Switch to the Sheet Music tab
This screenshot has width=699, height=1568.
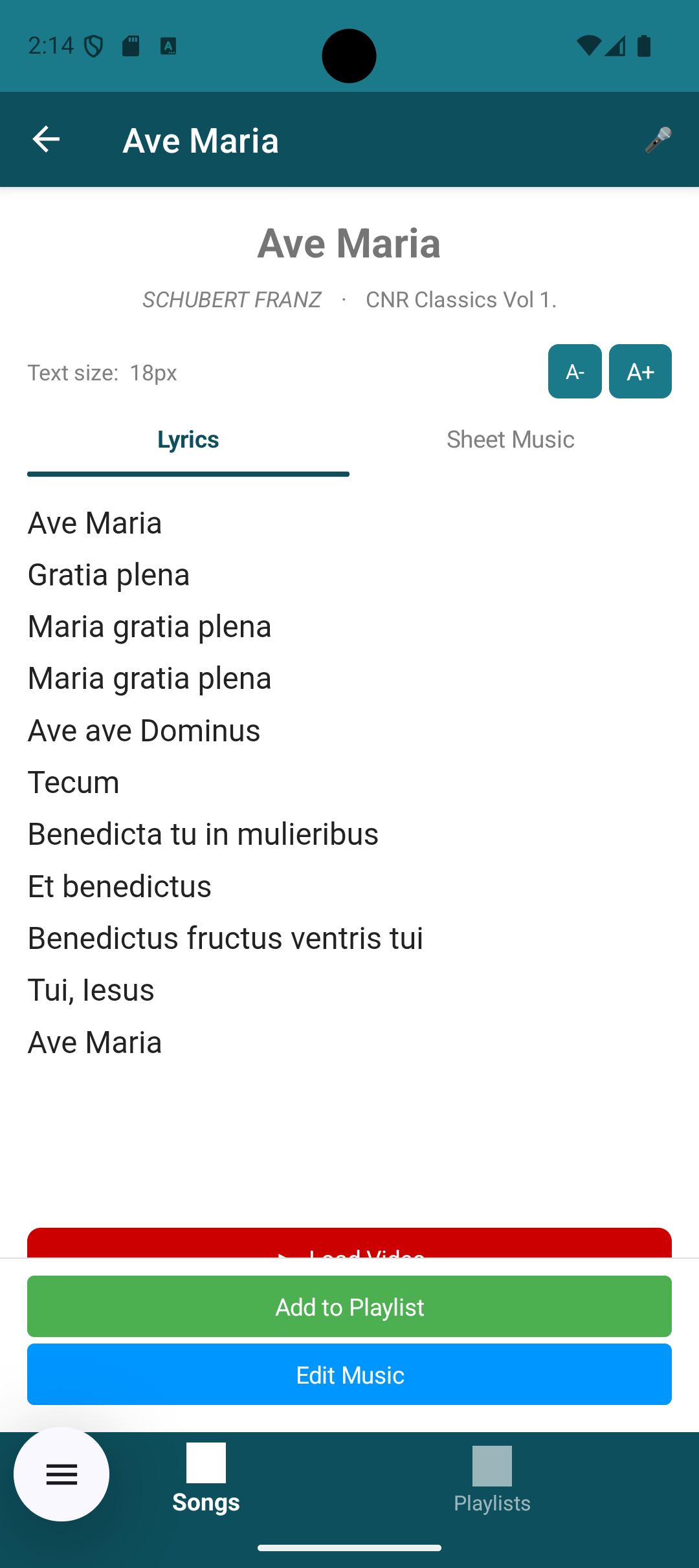511,440
